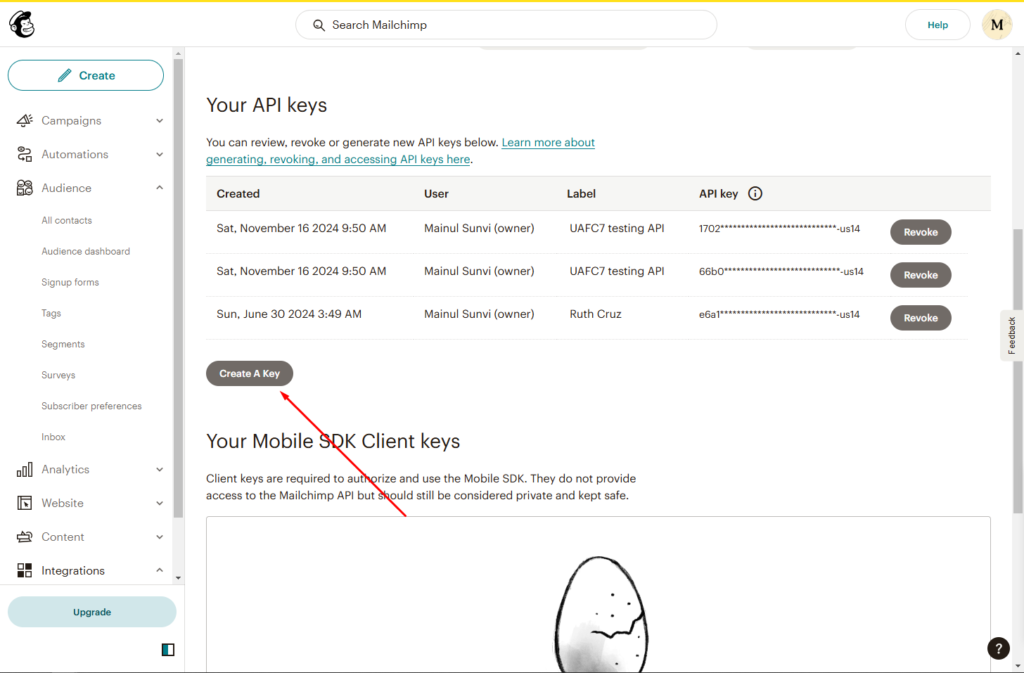Click the API key info icon
The width and height of the screenshot is (1024, 673).
coord(755,193)
